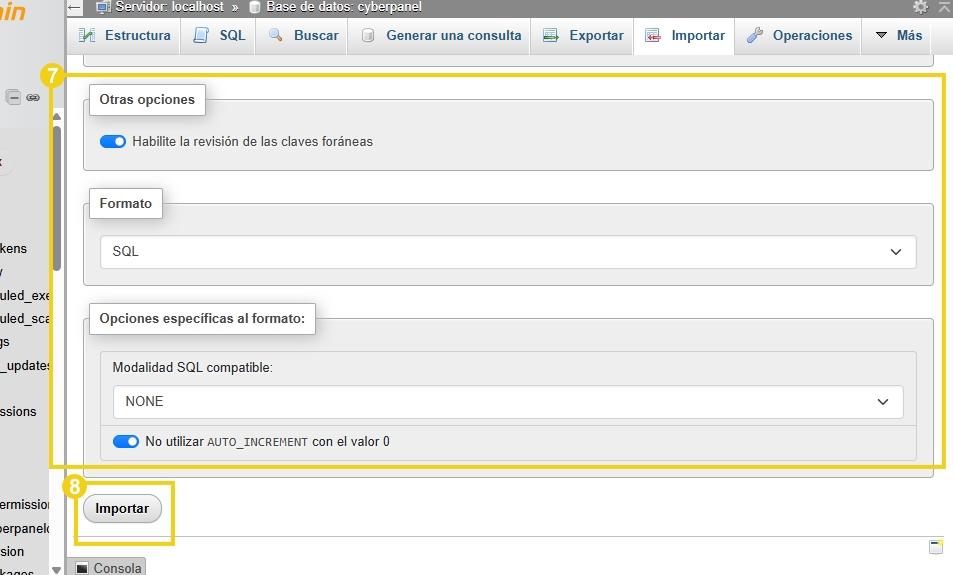Click the collapse all tree icon

[13, 97]
